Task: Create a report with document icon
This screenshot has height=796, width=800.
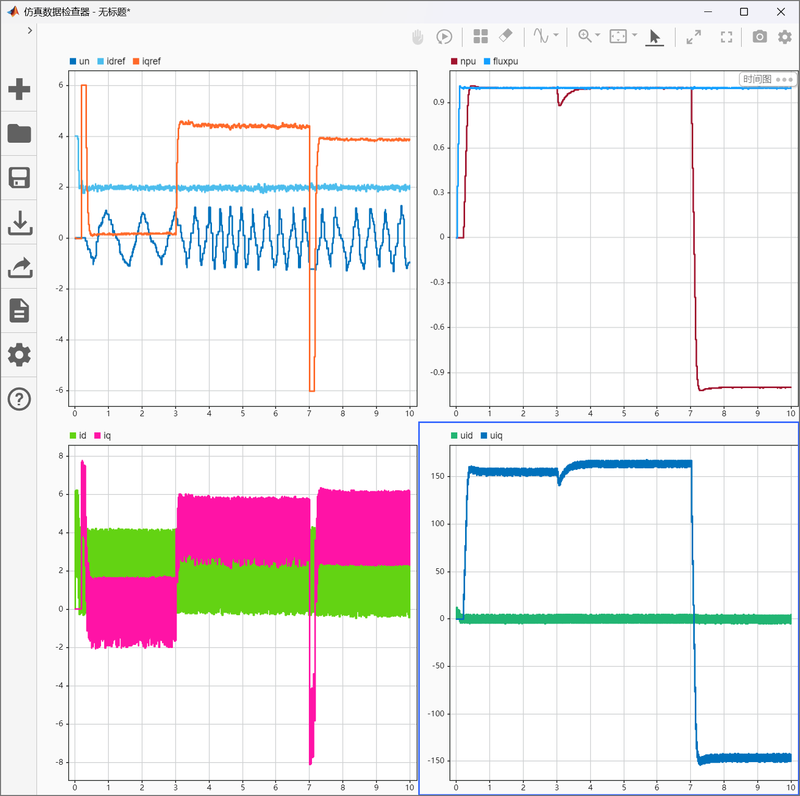Action: coord(19,311)
